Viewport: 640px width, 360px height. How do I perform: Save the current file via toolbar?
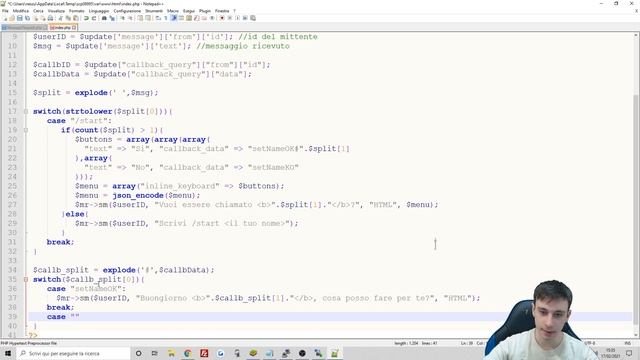pos(20,18)
